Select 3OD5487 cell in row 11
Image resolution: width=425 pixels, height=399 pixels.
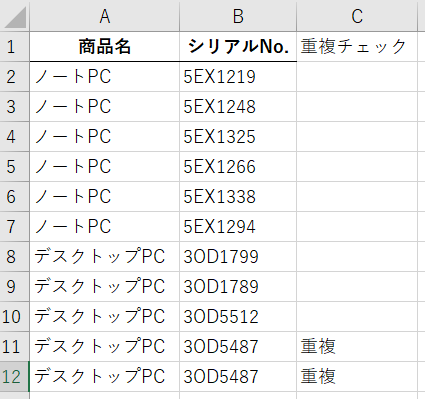click(238, 347)
